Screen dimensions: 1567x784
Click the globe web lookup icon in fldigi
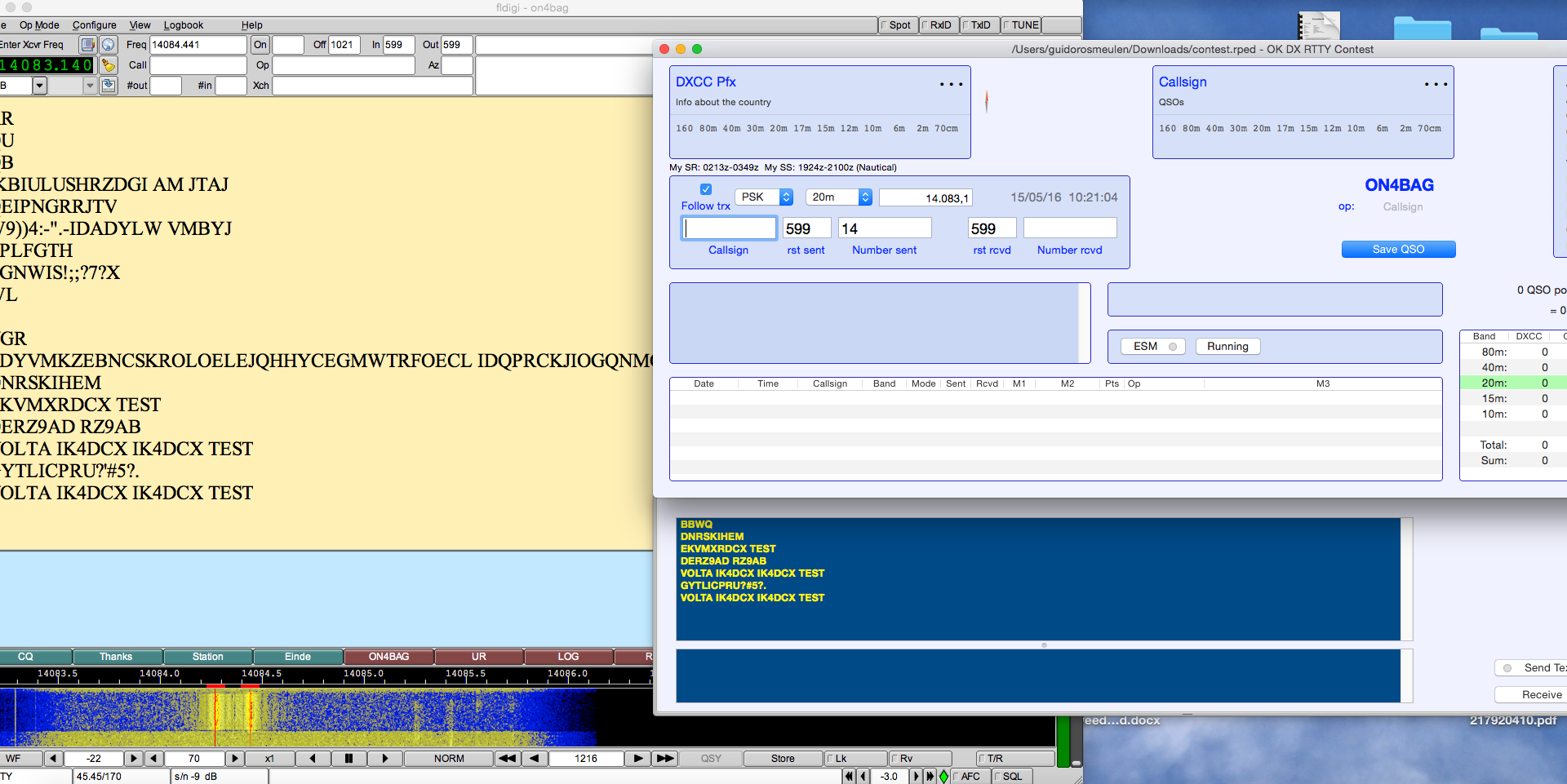[109, 45]
